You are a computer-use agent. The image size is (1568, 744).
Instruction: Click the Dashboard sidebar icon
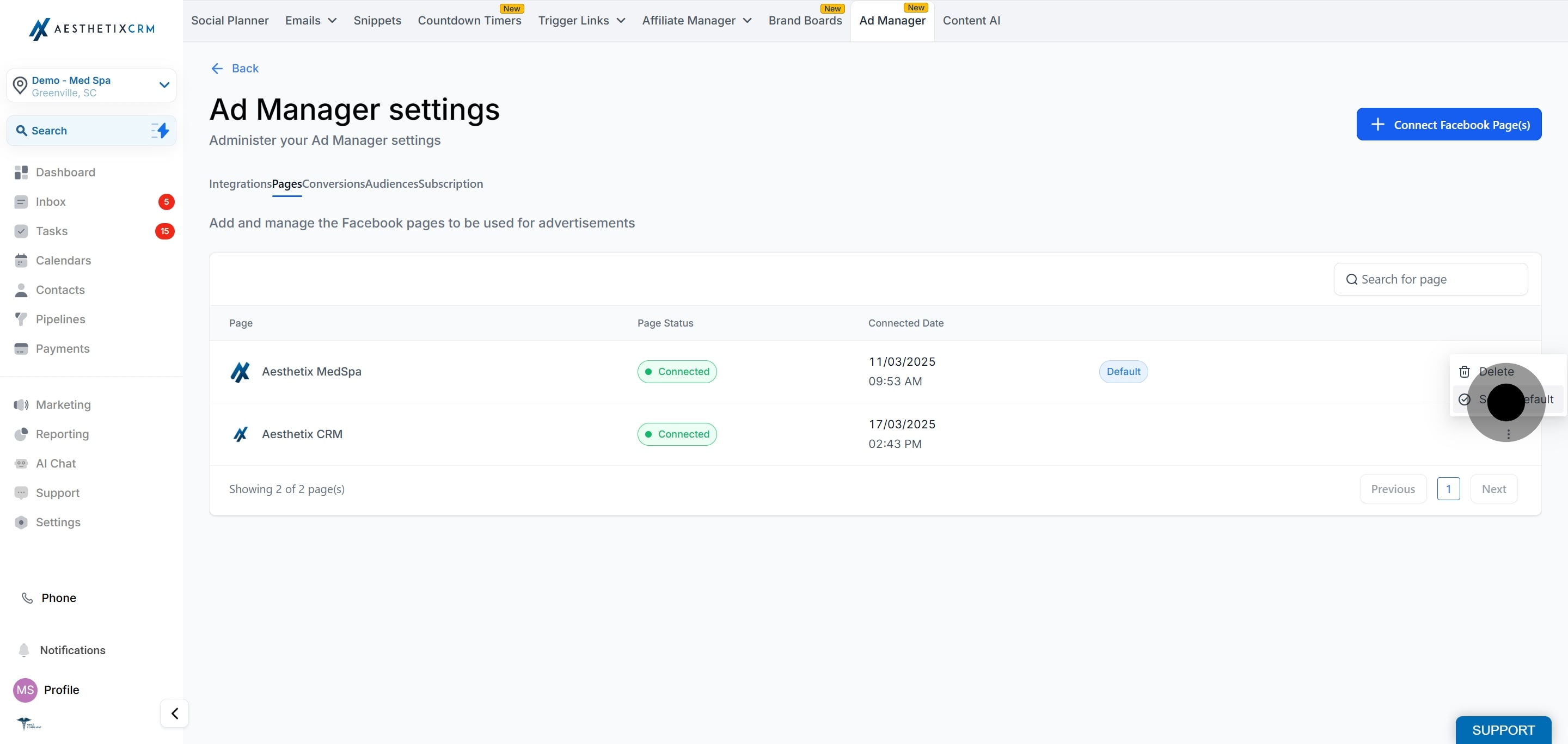point(21,172)
